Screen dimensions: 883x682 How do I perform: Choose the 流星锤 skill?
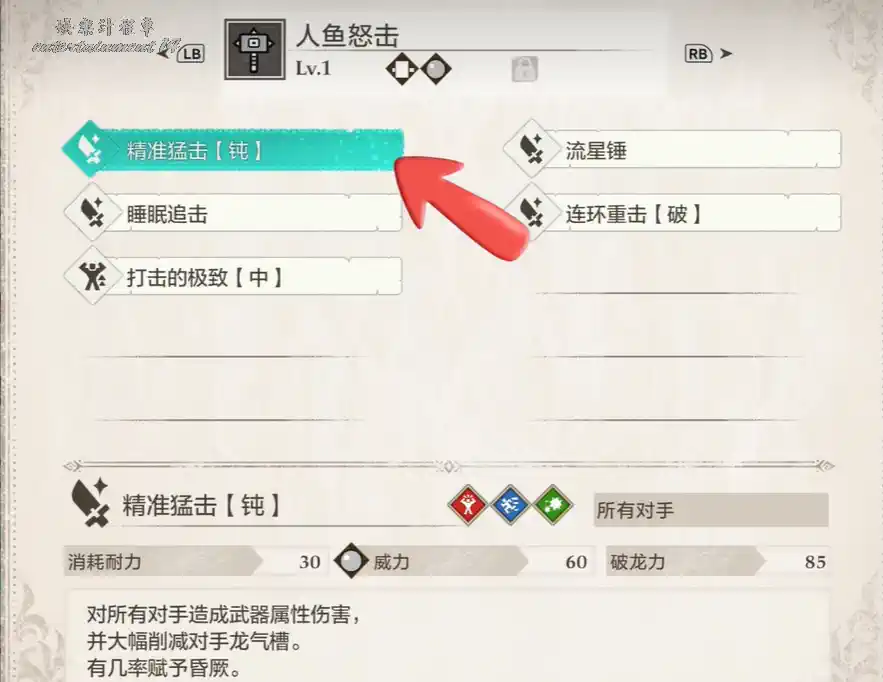(673, 150)
